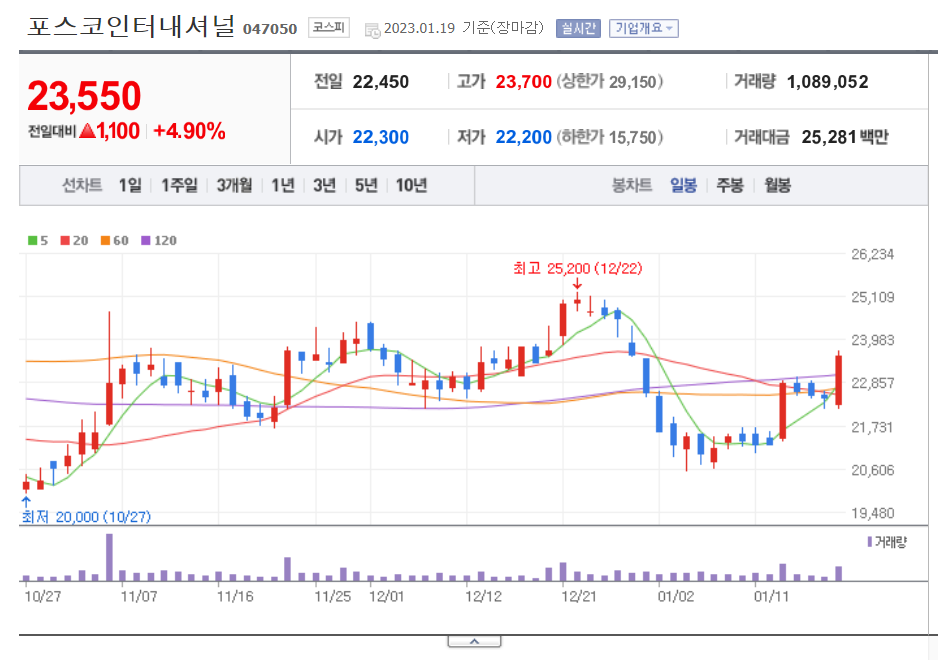This screenshot has width=938, height=660.
Task: Collapse the chart using the bottom chevron handle
Action: pos(474,641)
